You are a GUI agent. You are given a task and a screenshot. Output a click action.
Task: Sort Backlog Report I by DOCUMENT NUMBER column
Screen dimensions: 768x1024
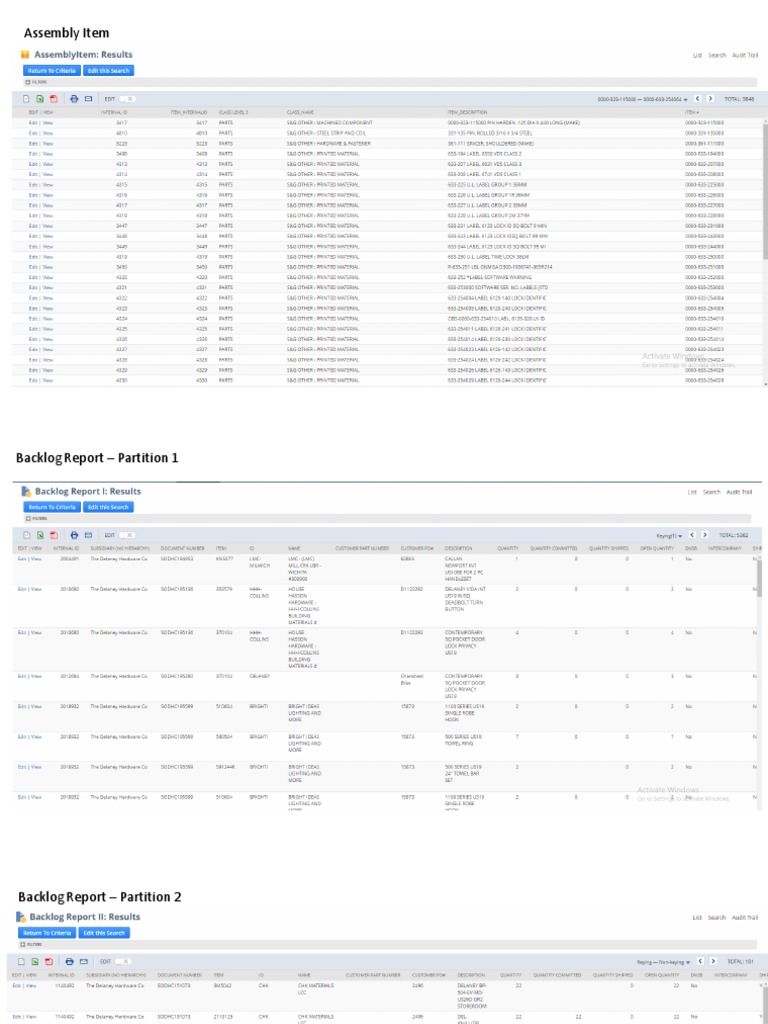click(182, 549)
